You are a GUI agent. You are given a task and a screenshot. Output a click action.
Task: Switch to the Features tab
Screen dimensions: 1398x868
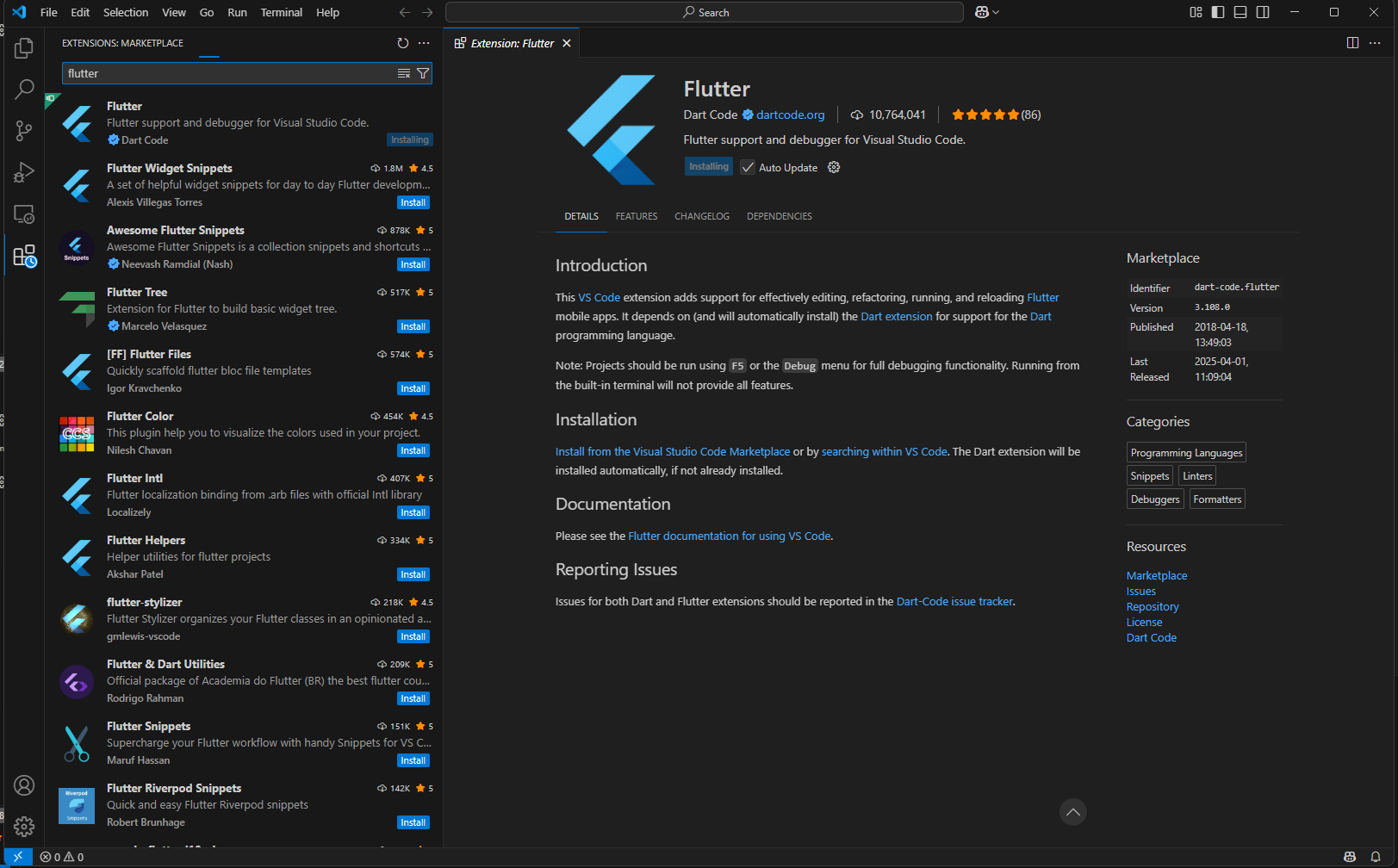tap(637, 216)
